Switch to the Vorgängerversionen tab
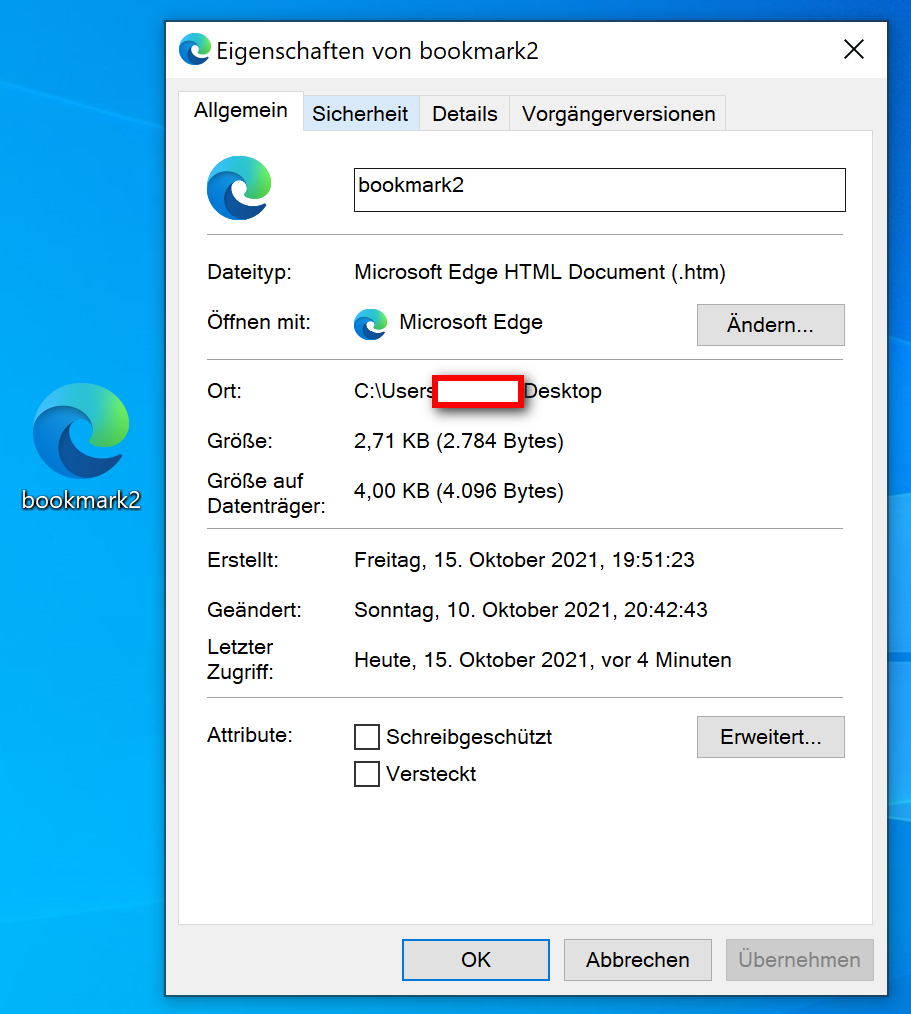 [618, 114]
